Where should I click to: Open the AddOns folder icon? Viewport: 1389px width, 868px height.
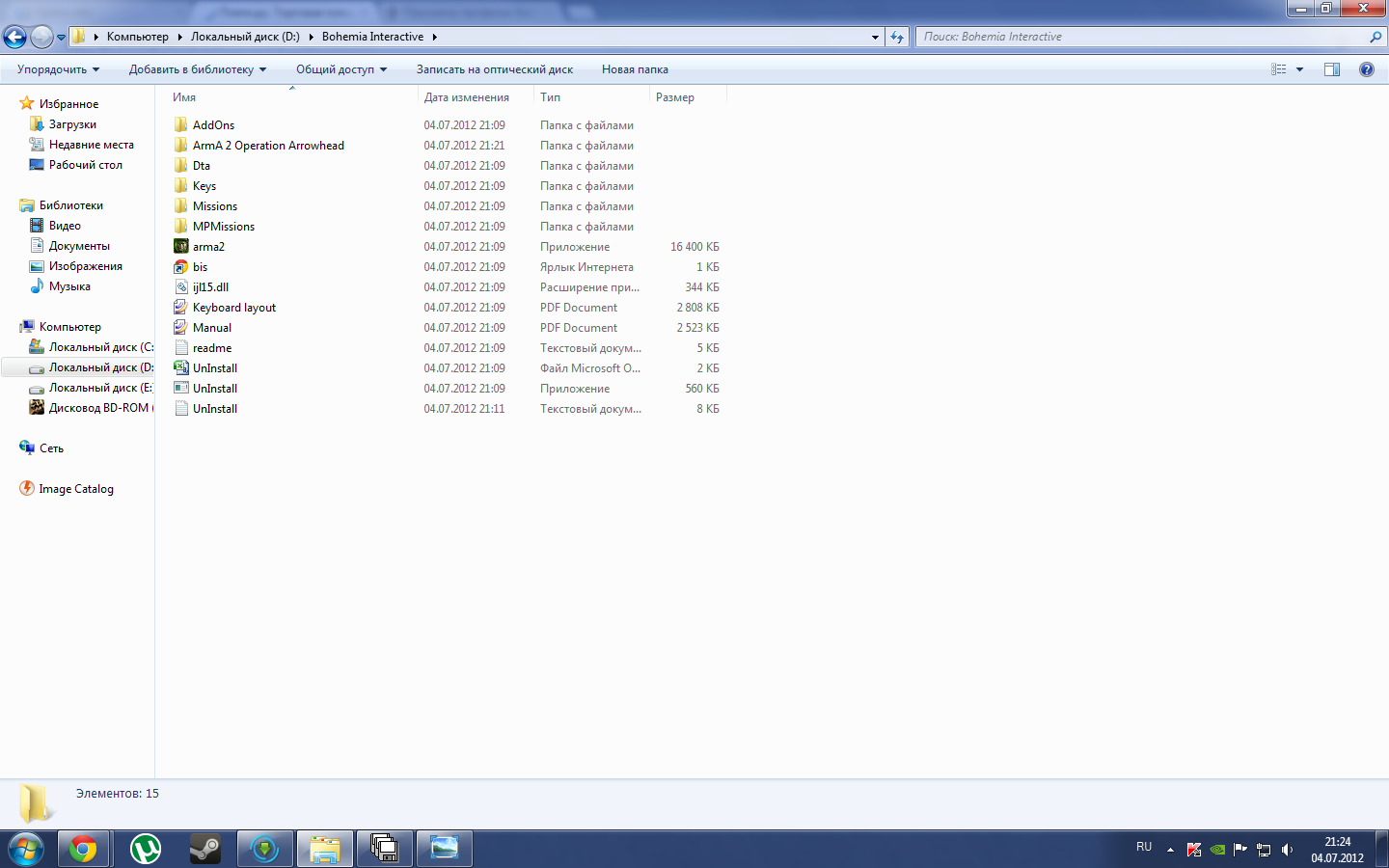(x=180, y=125)
